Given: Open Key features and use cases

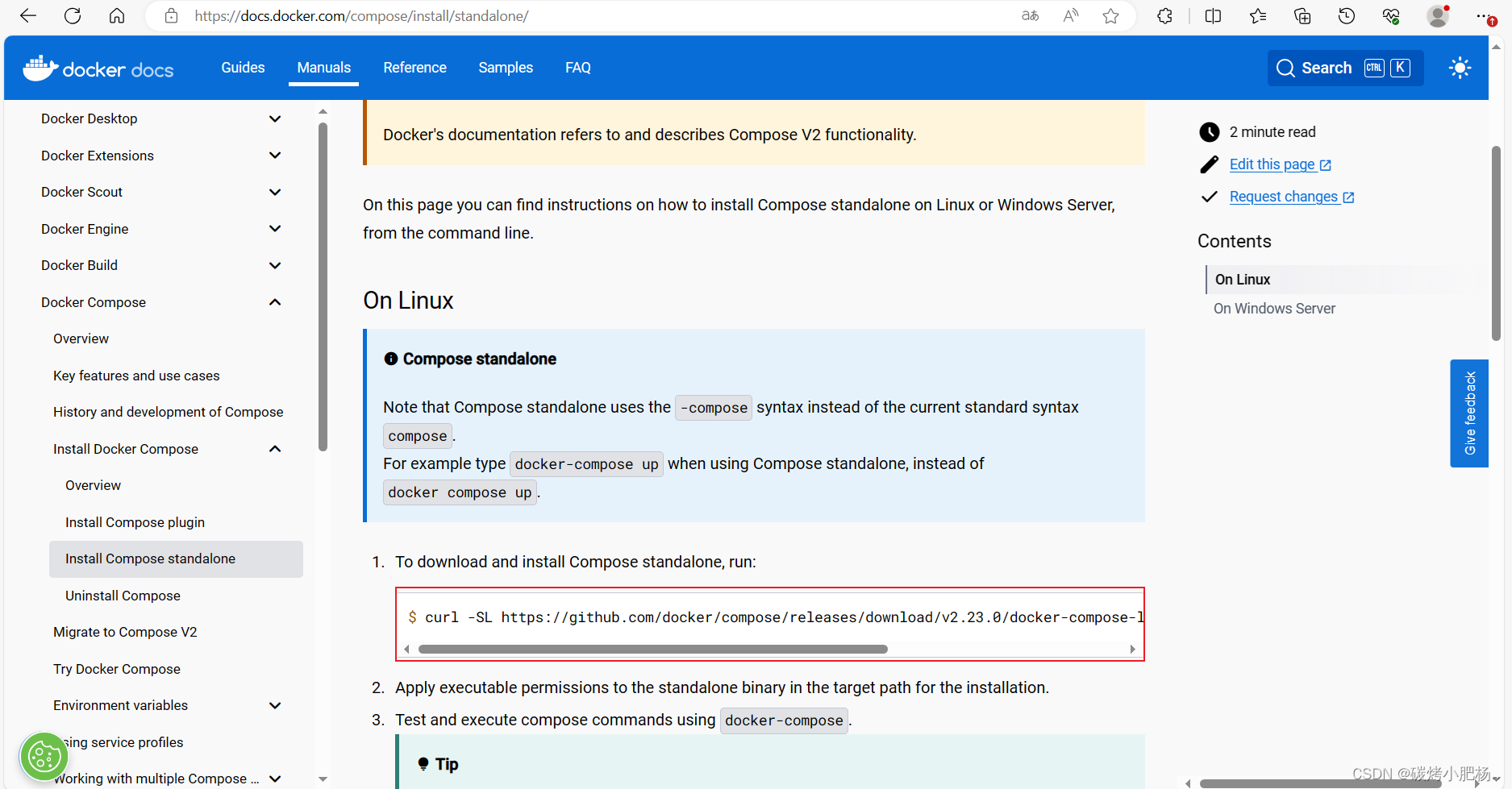Looking at the screenshot, I should (136, 376).
